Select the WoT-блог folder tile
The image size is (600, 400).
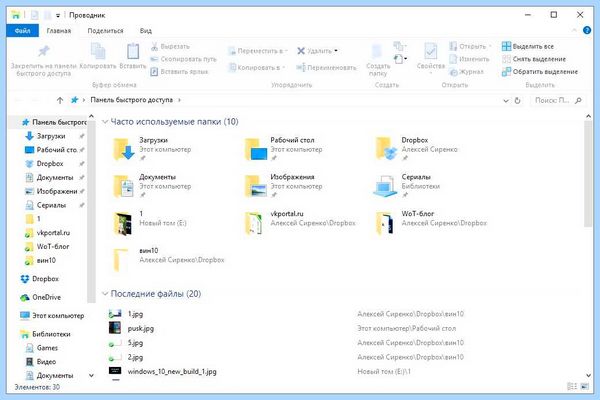[x=431, y=222]
